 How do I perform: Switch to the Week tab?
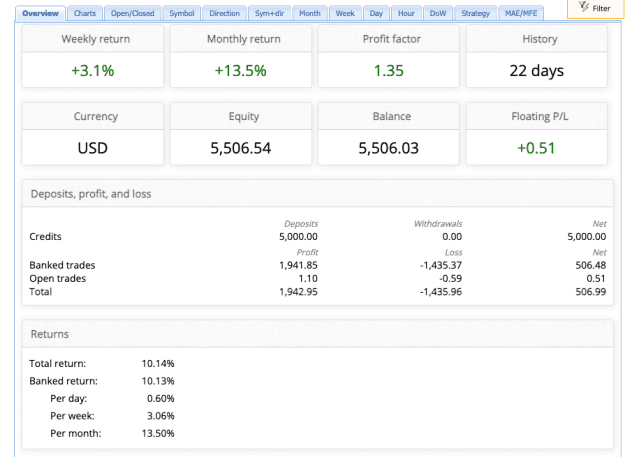point(345,14)
